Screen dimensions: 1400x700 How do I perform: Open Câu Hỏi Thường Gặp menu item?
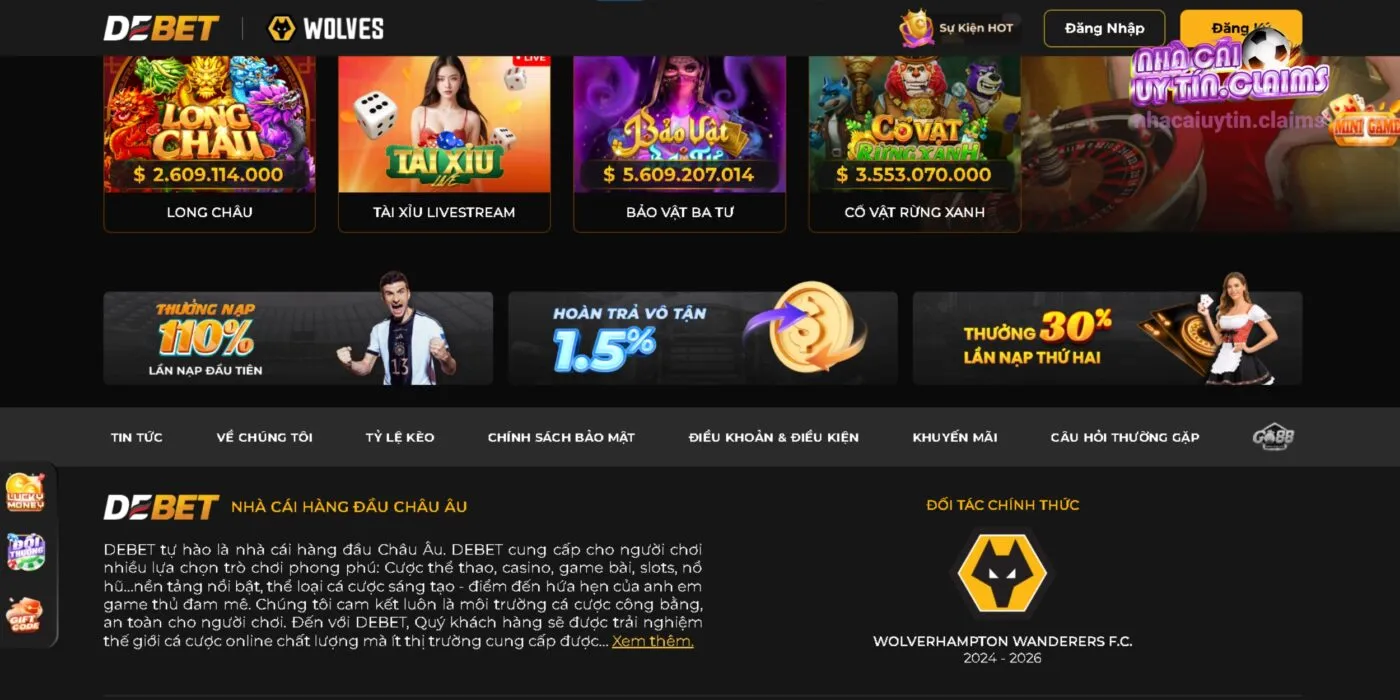[1125, 437]
